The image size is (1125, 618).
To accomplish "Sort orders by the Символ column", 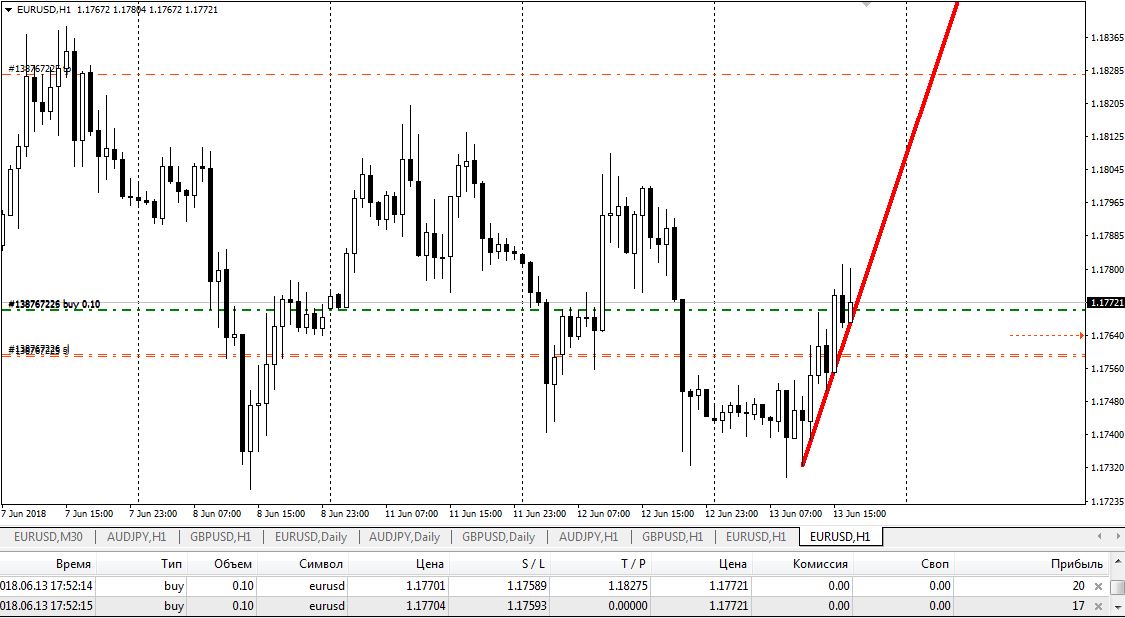I will coord(321,563).
